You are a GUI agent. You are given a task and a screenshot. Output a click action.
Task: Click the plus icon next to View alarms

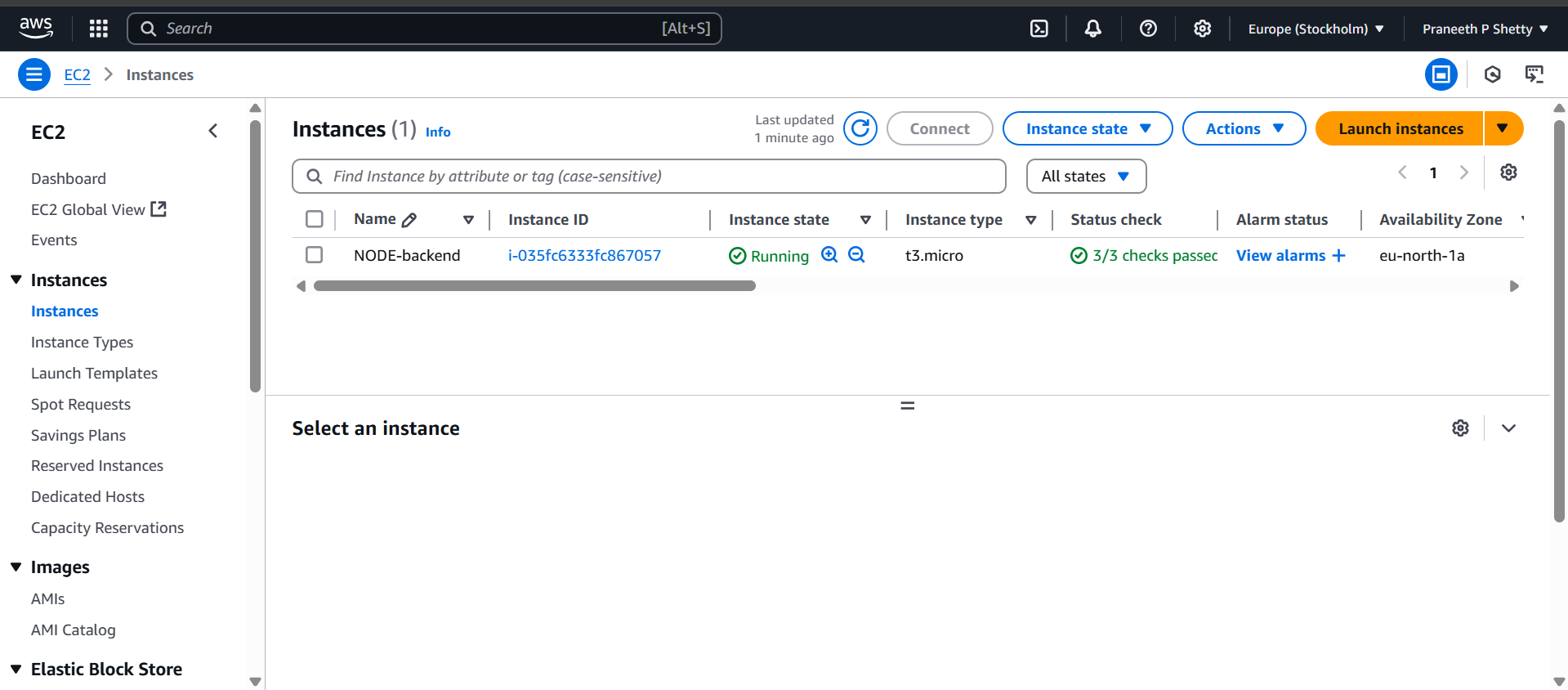point(1338,255)
